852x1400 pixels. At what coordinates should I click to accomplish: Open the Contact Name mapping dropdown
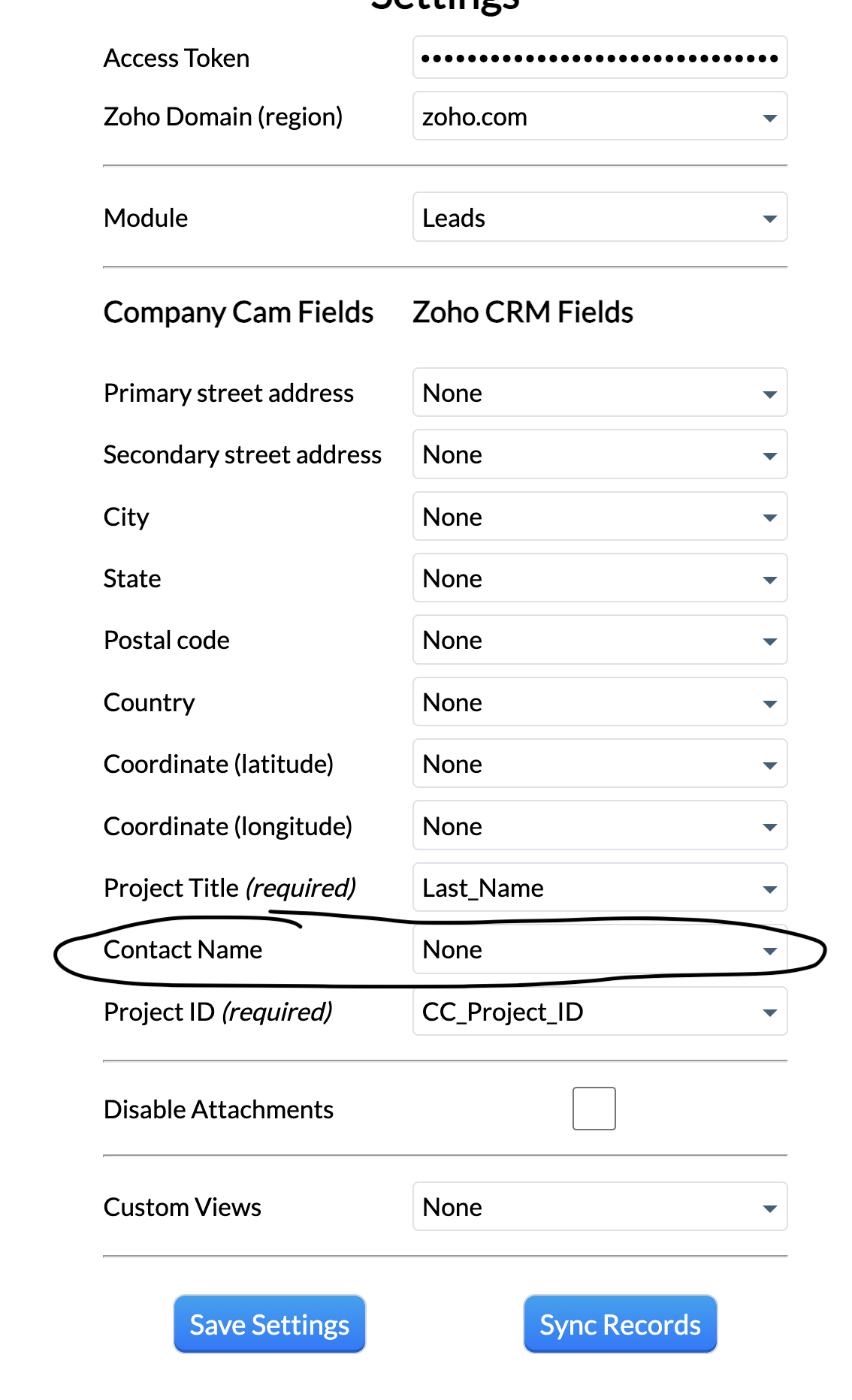tap(600, 949)
